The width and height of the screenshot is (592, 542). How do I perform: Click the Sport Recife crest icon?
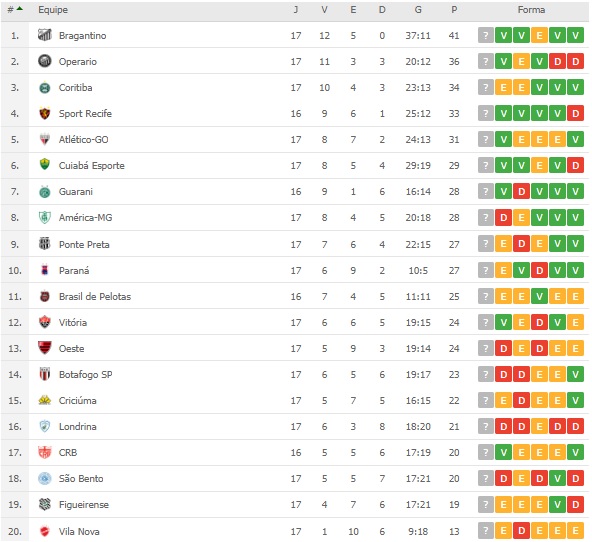tap(45, 113)
